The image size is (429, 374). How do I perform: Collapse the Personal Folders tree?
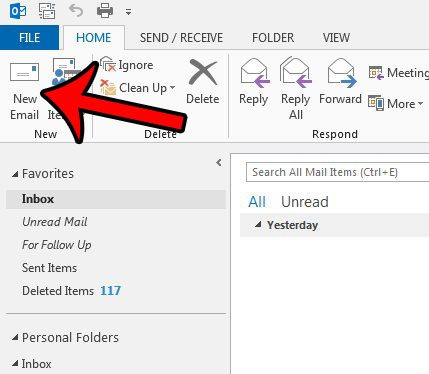[x=15, y=338]
